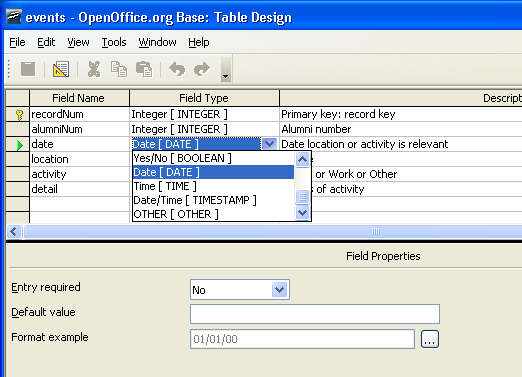Open the Window menu

[x=157, y=42]
